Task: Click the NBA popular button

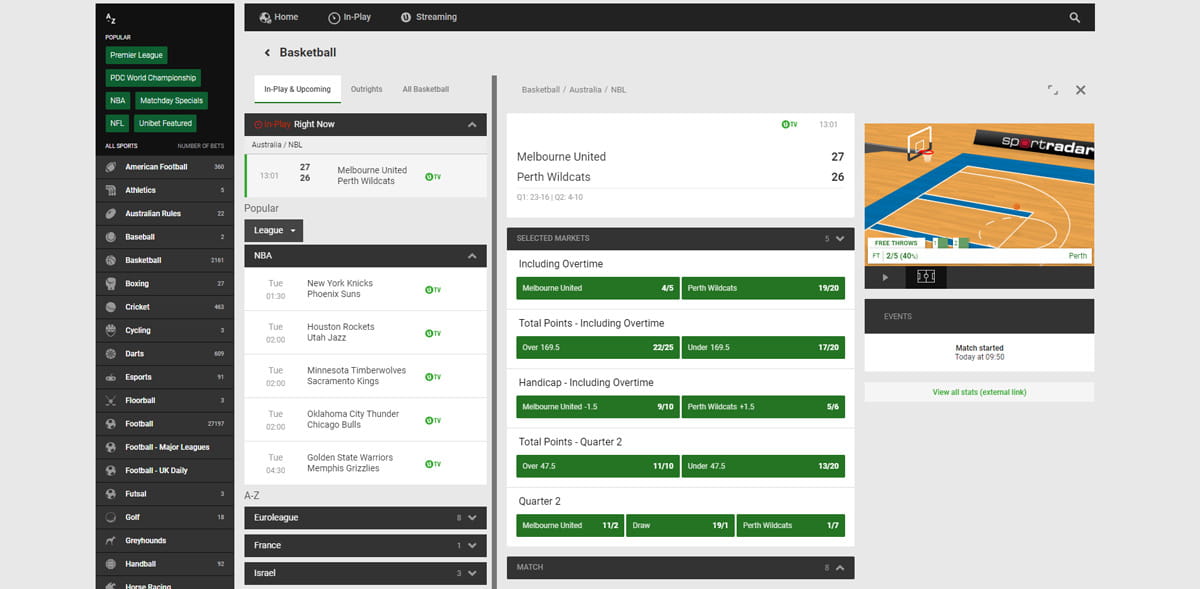Action: point(118,100)
